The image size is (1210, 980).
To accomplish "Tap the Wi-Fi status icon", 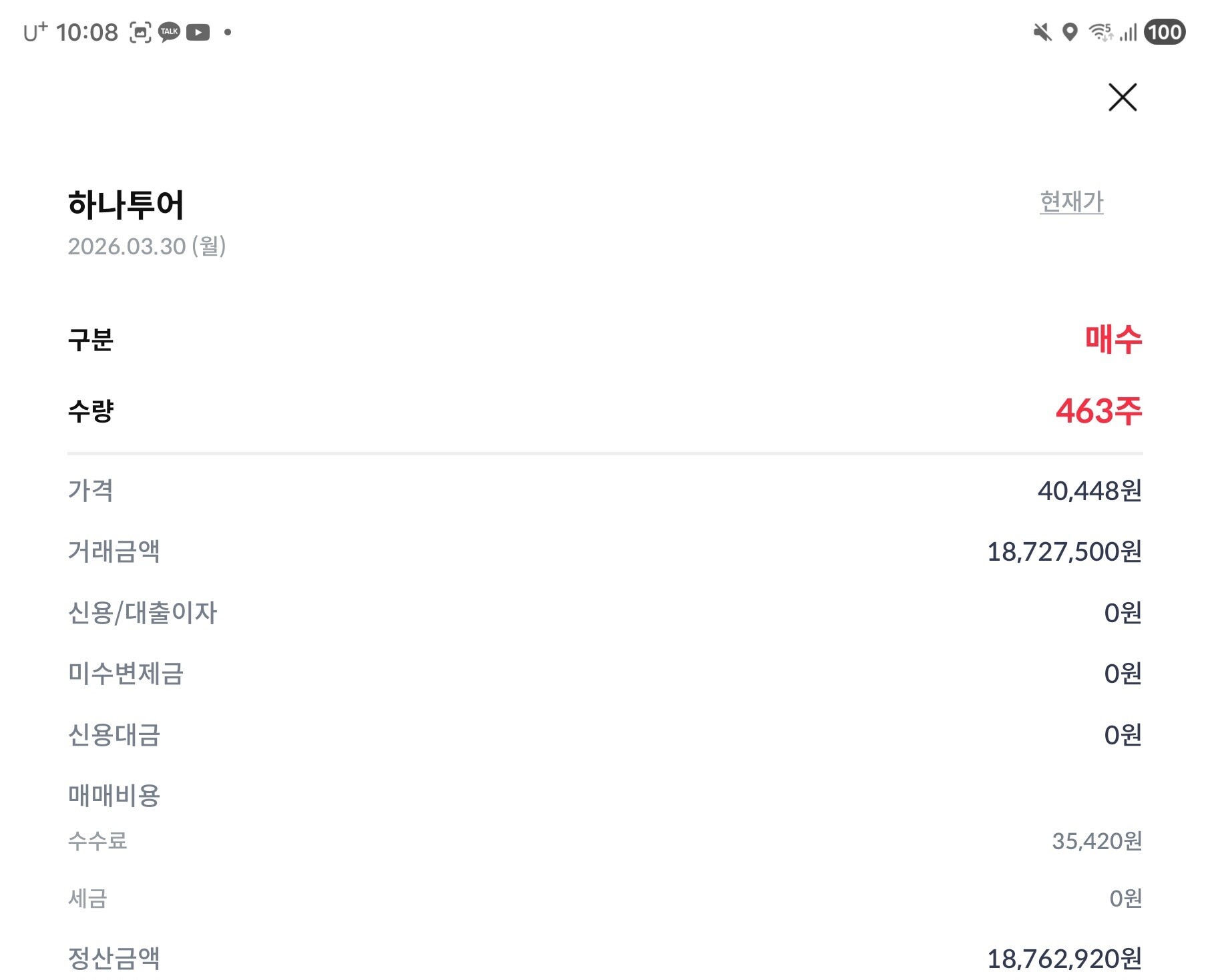I will pos(1100,32).
